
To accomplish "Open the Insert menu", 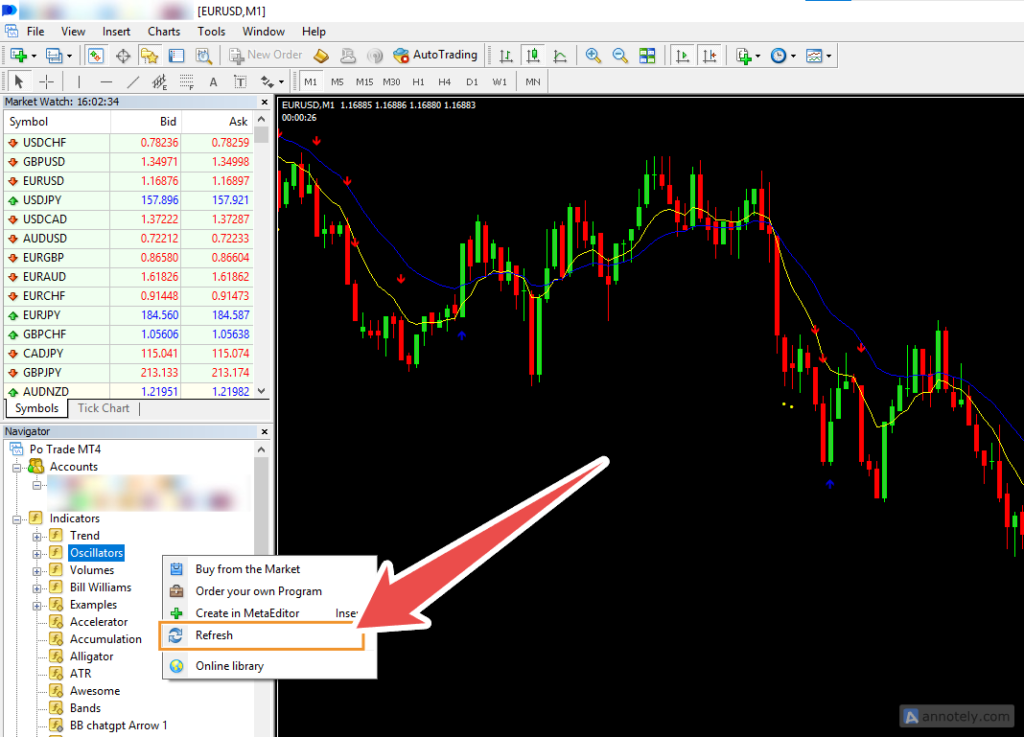I will point(116,31).
